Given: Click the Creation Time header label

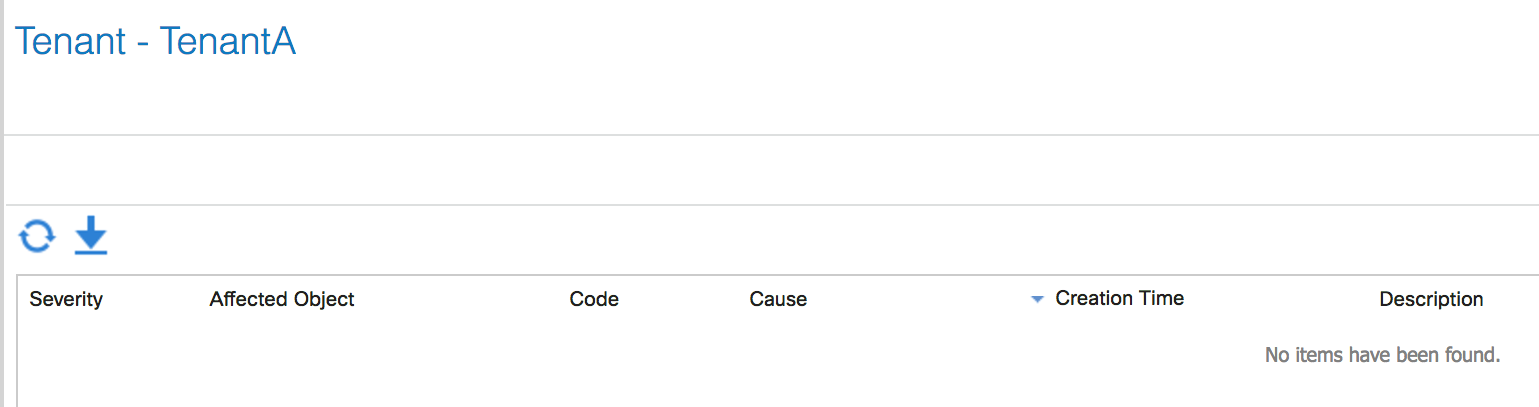Looking at the screenshot, I should pyautogui.click(x=1119, y=298).
